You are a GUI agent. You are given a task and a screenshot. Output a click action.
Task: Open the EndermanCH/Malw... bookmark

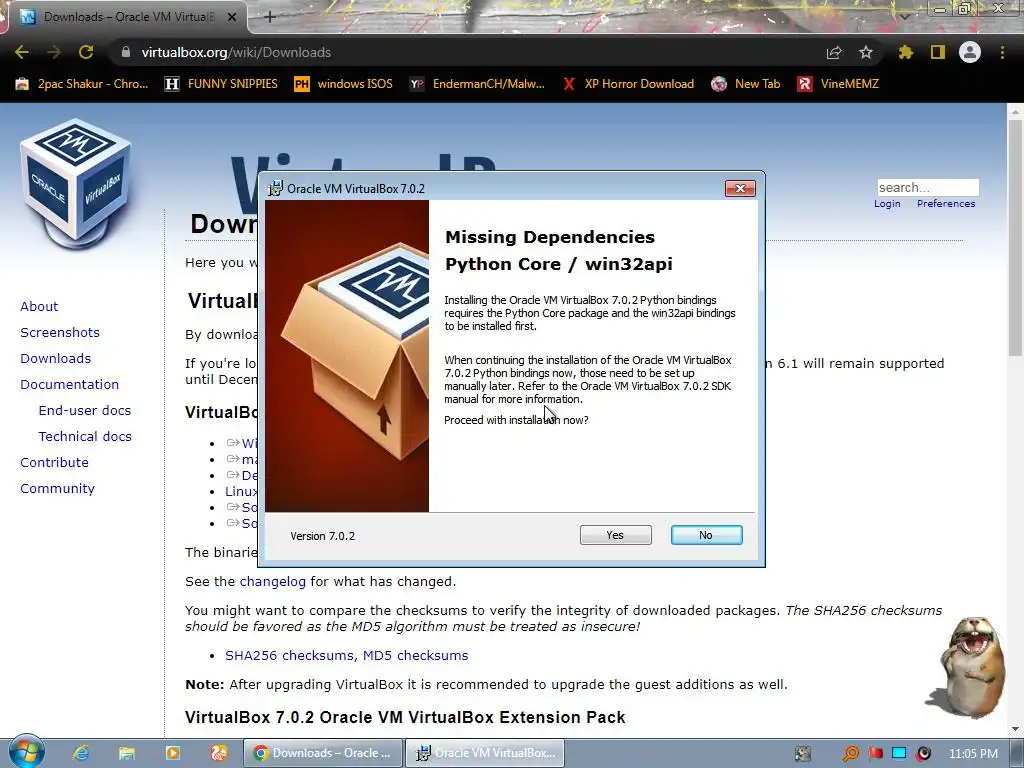click(477, 84)
